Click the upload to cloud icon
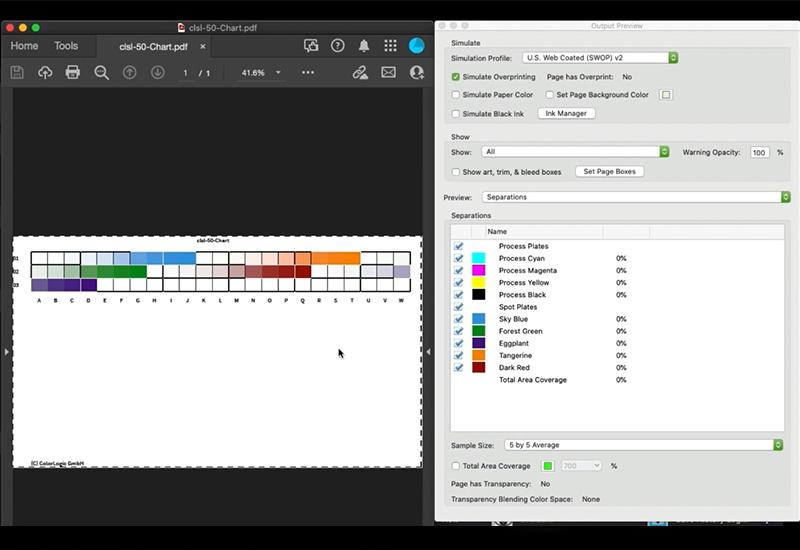This screenshot has width=800, height=550. 45,73
